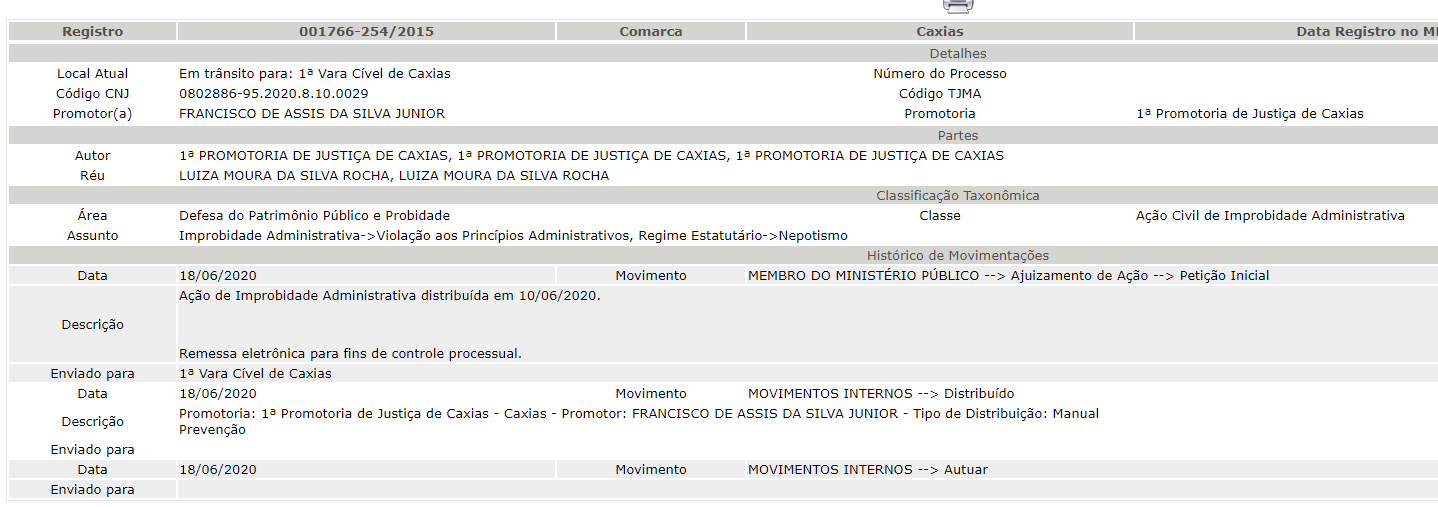
Task: Click the Data Registro header cell
Action: pos(1366,32)
